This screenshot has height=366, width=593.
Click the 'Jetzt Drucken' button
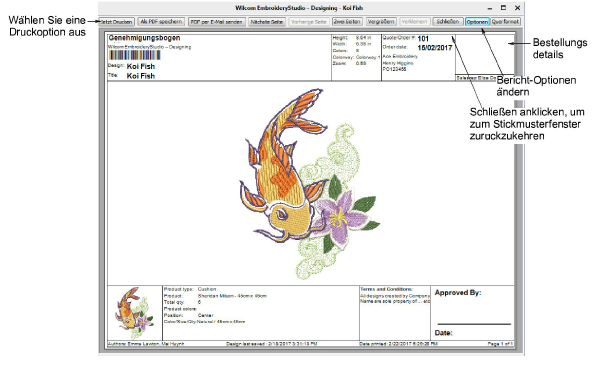(x=116, y=22)
